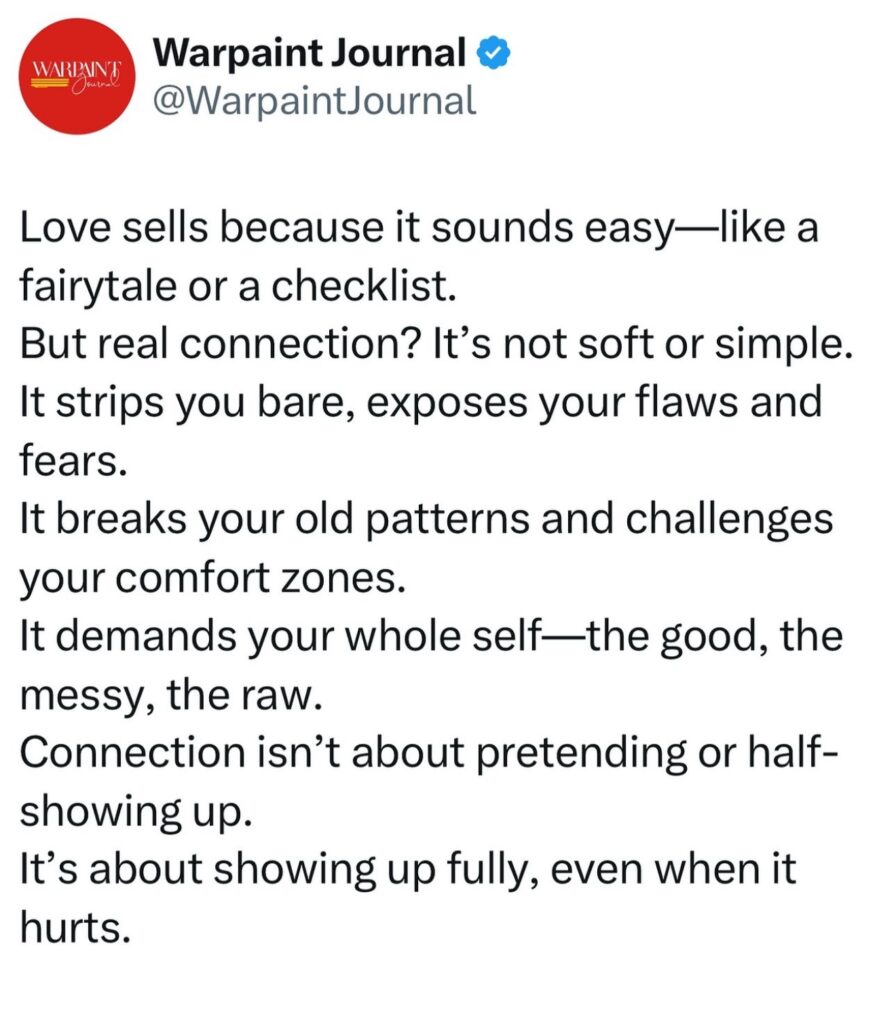This screenshot has height=1024, width=896.
Task: Open the Warpaint Journal red profile avatar
Action: point(78,76)
